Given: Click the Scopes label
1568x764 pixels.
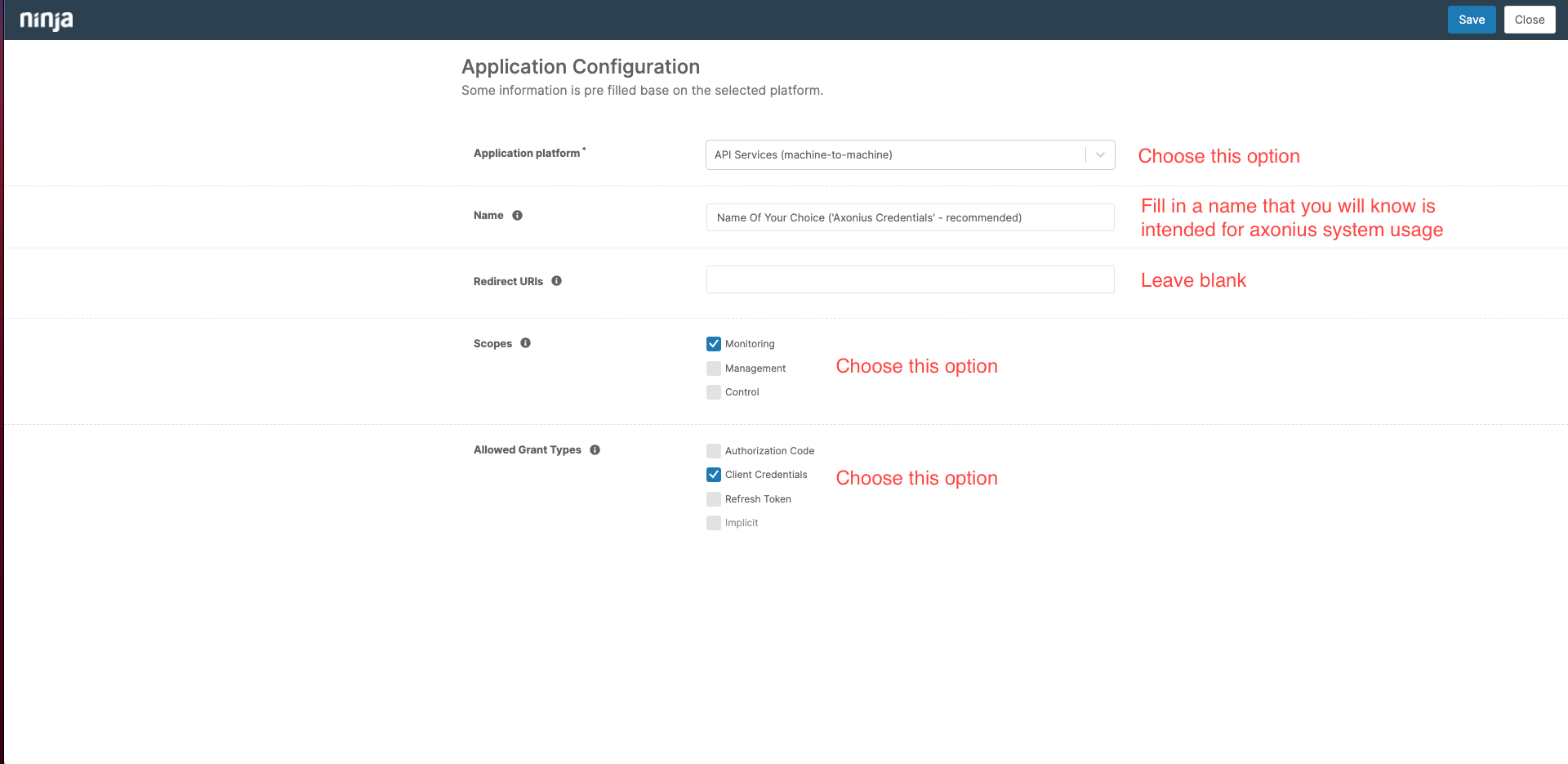Looking at the screenshot, I should click(492, 343).
